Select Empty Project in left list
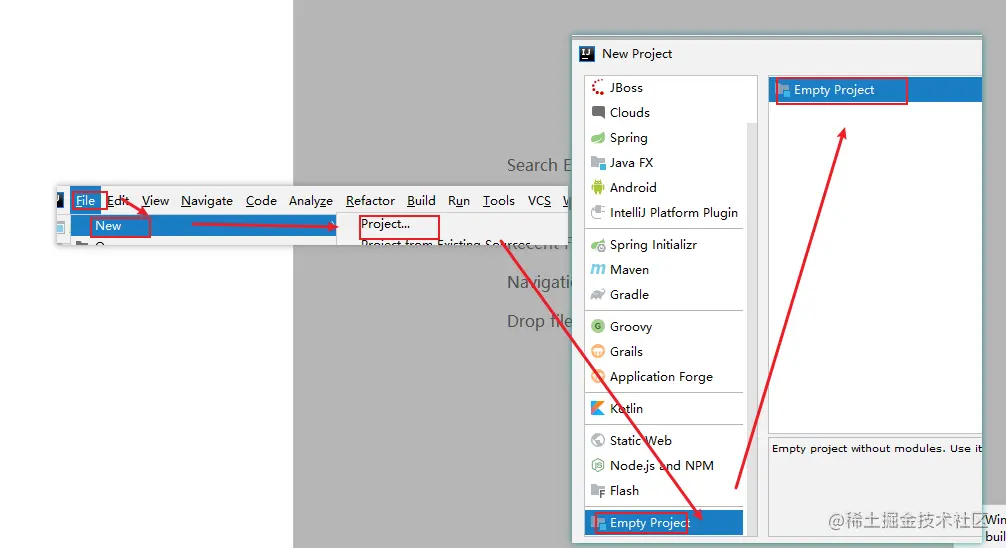The height and width of the screenshot is (548, 1006). 664,523
